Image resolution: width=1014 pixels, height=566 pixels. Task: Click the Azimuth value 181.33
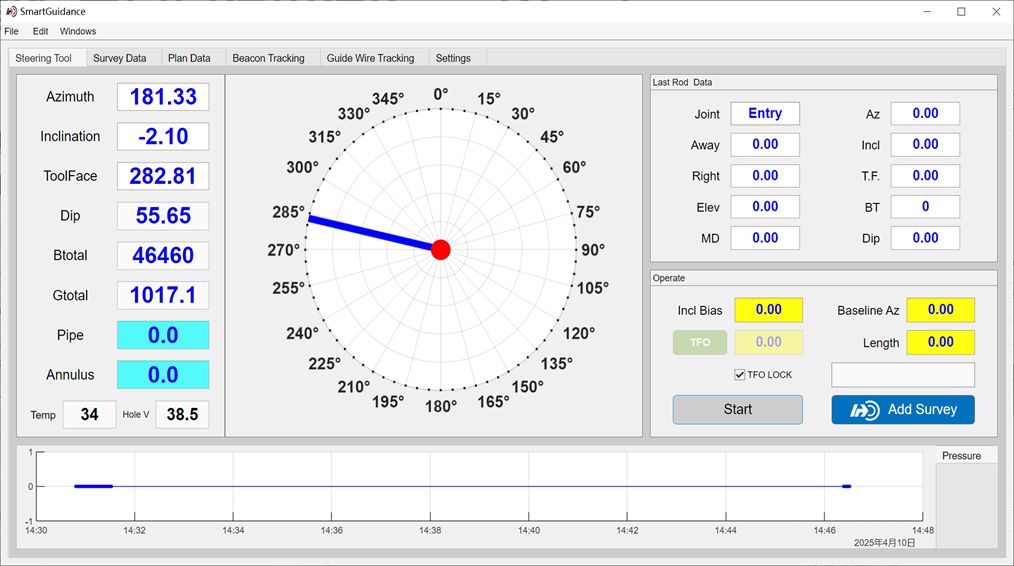(163, 97)
